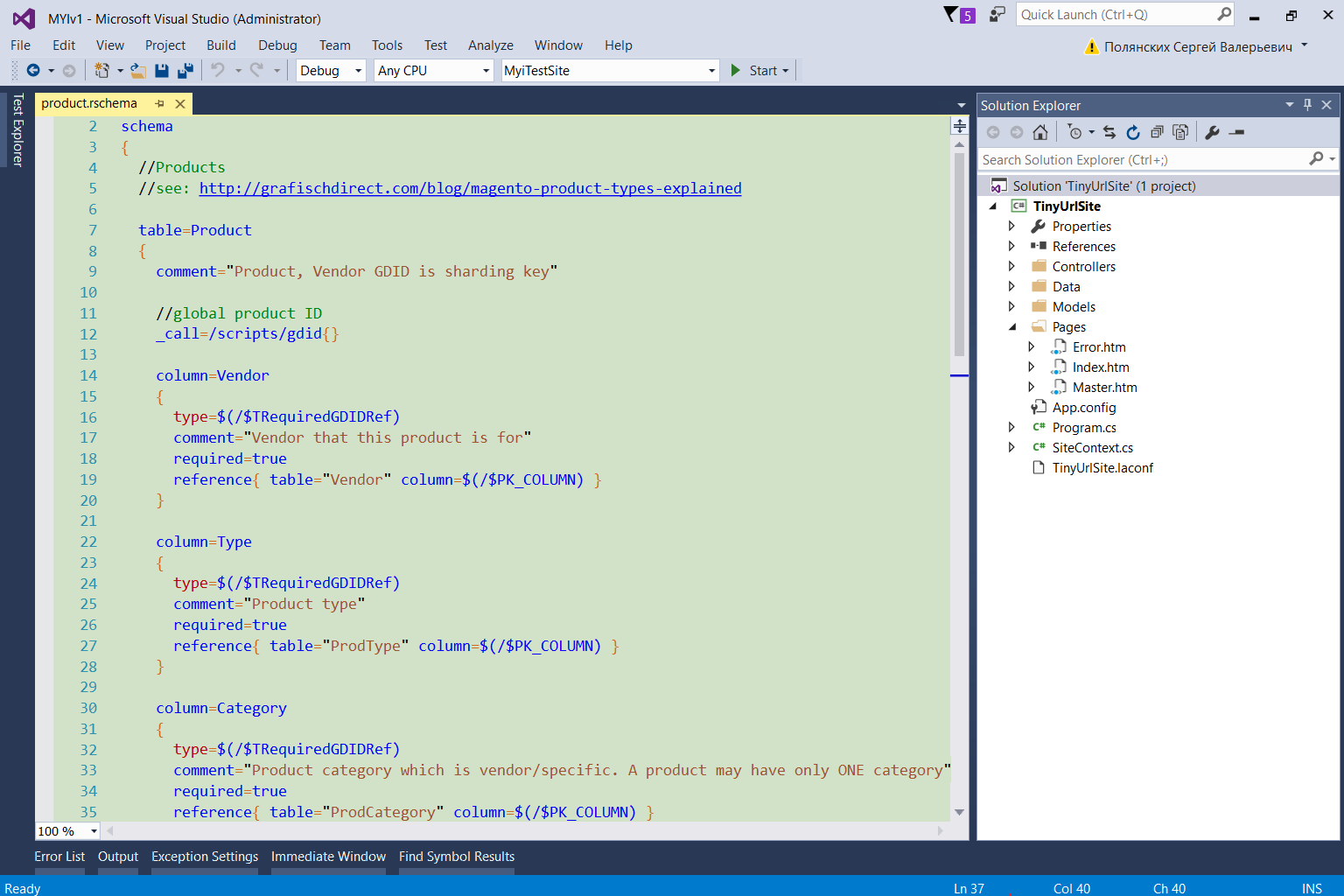Select SiteContext.cs in Solution Explorer

point(1093,448)
